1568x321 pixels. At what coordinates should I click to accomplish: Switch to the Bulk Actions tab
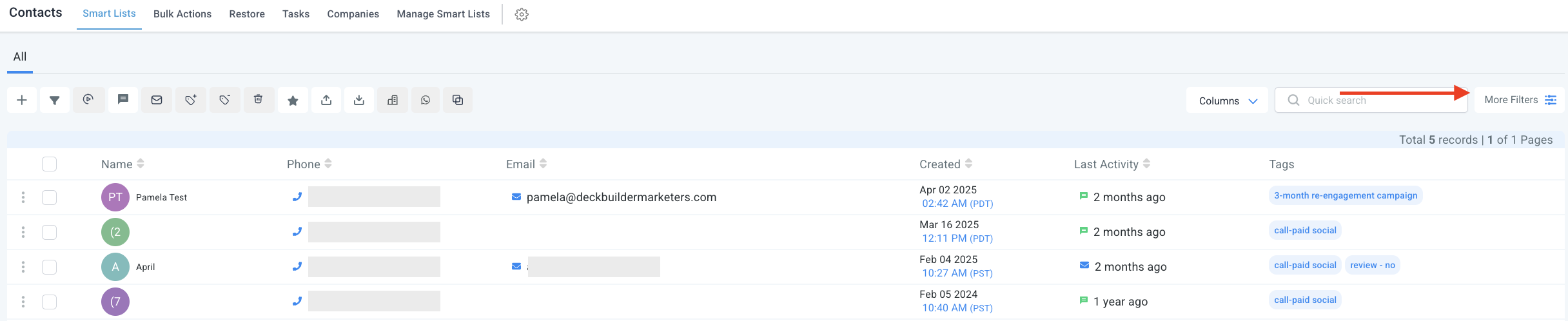182,14
